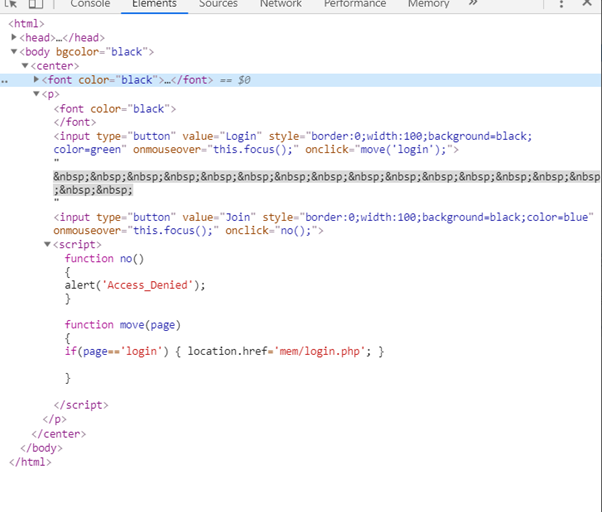Collapse the body bgcolor element node

pyautogui.click(x=14, y=51)
